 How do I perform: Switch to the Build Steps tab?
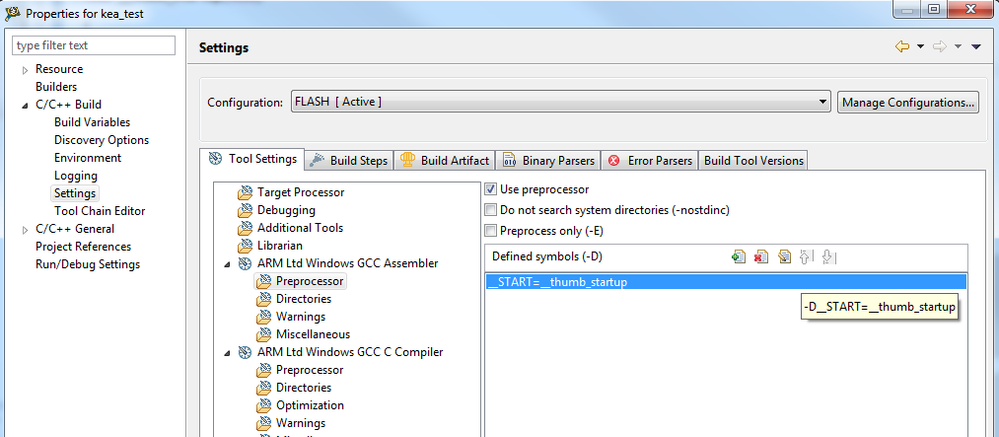pyautogui.click(x=349, y=160)
